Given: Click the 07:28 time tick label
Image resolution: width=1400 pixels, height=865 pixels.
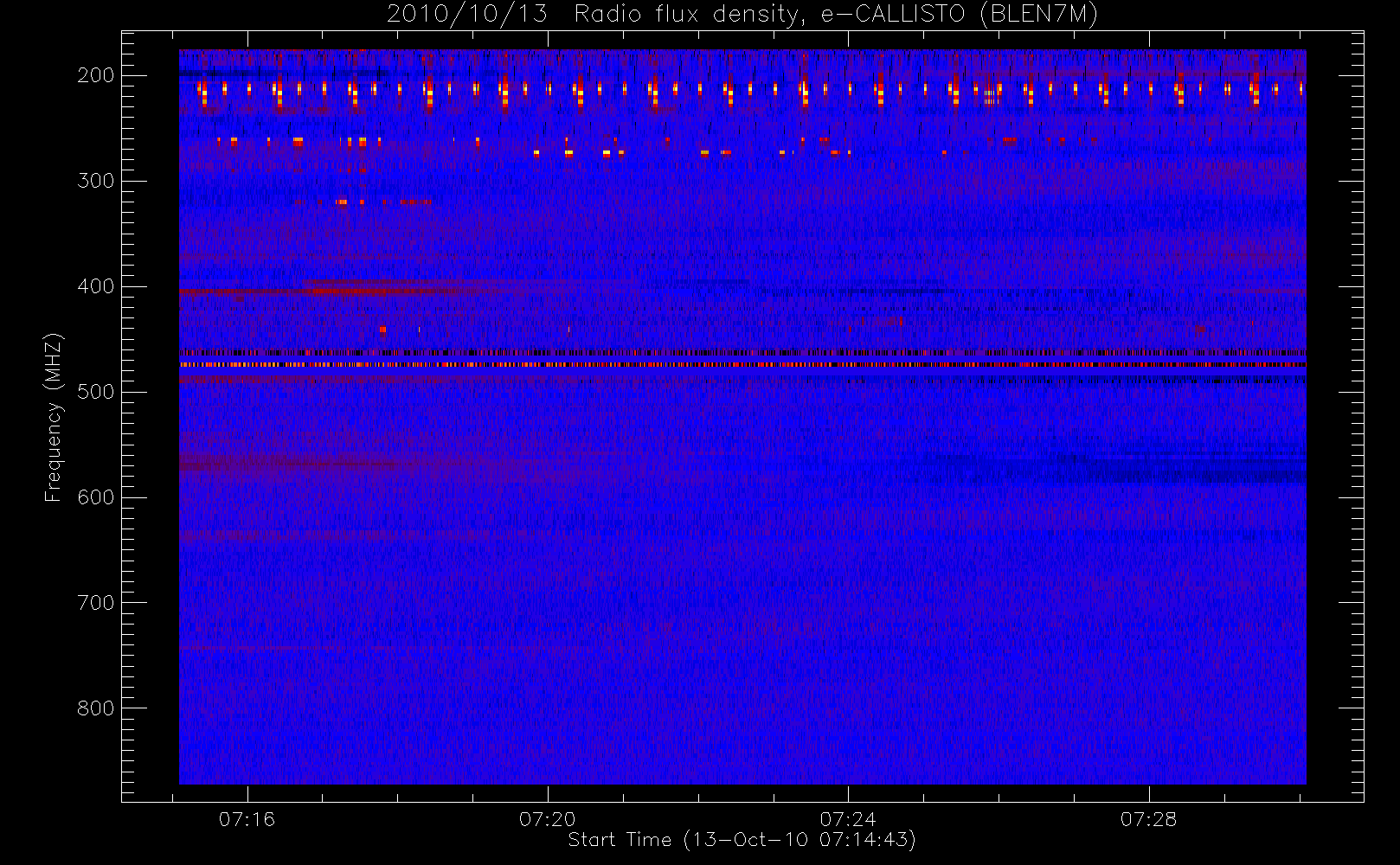Looking at the screenshot, I should tap(1149, 819).
